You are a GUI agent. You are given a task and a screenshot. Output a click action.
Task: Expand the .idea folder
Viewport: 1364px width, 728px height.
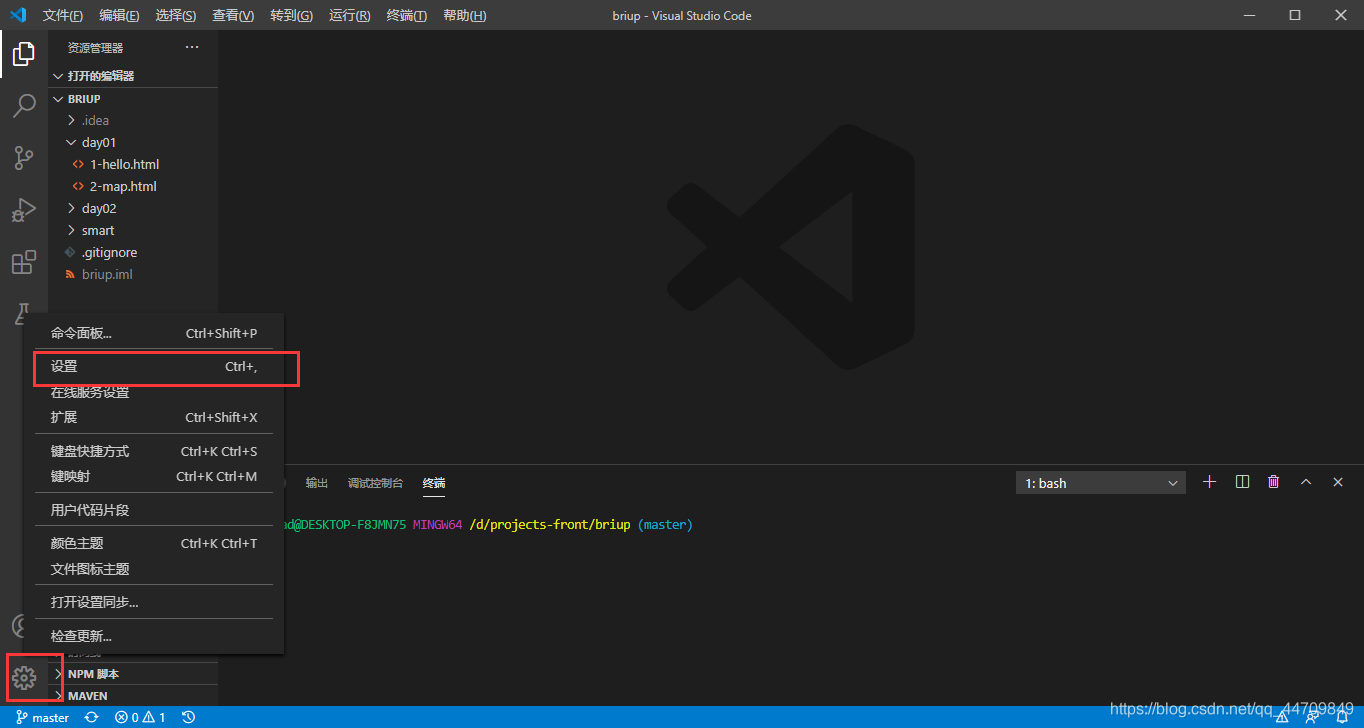(133, 120)
